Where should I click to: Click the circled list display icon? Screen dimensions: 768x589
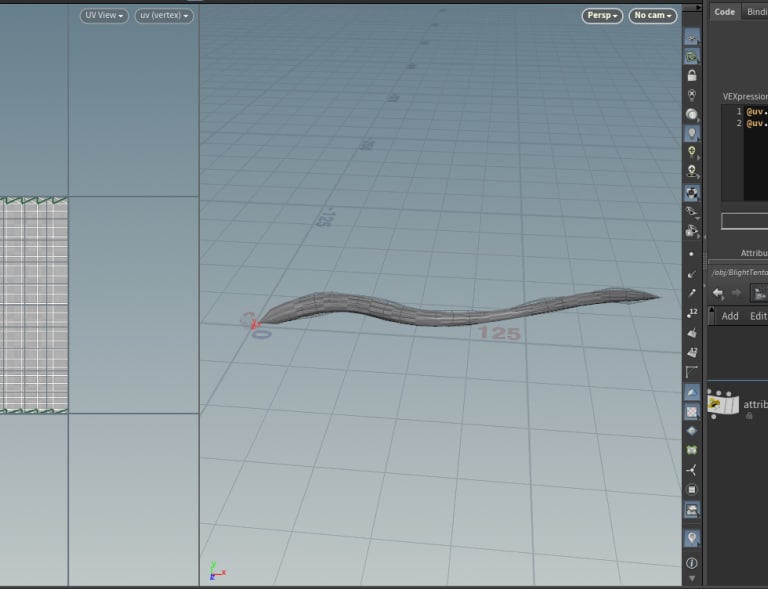(692, 490)
